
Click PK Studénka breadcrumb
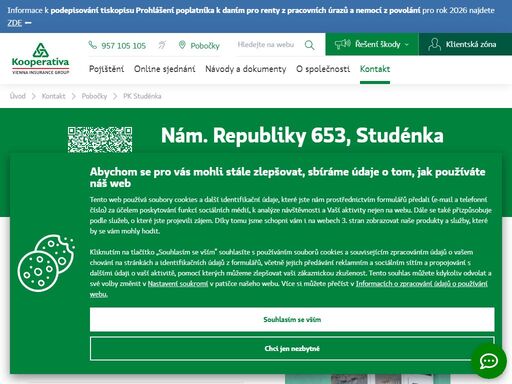[142, 96]
